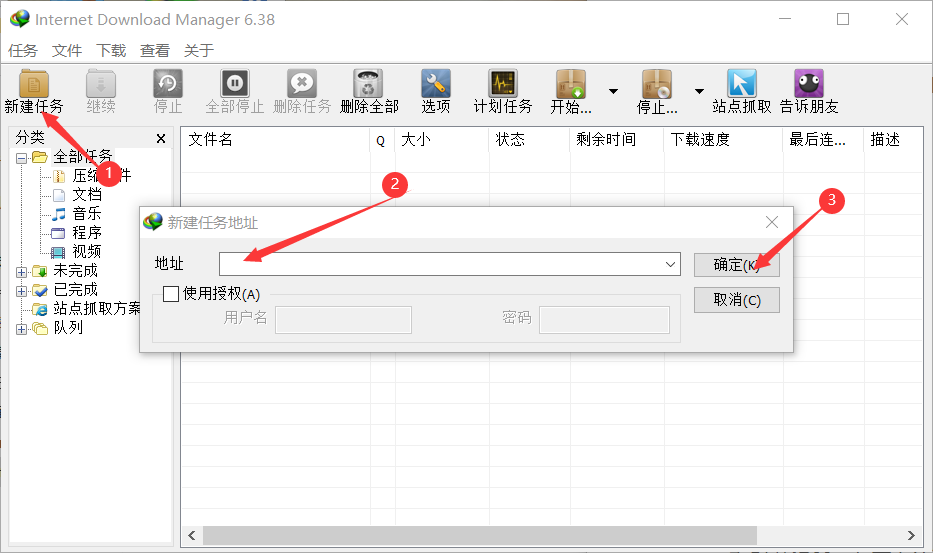
Task: Open the 查看 menu
Action: pos(155,51)
